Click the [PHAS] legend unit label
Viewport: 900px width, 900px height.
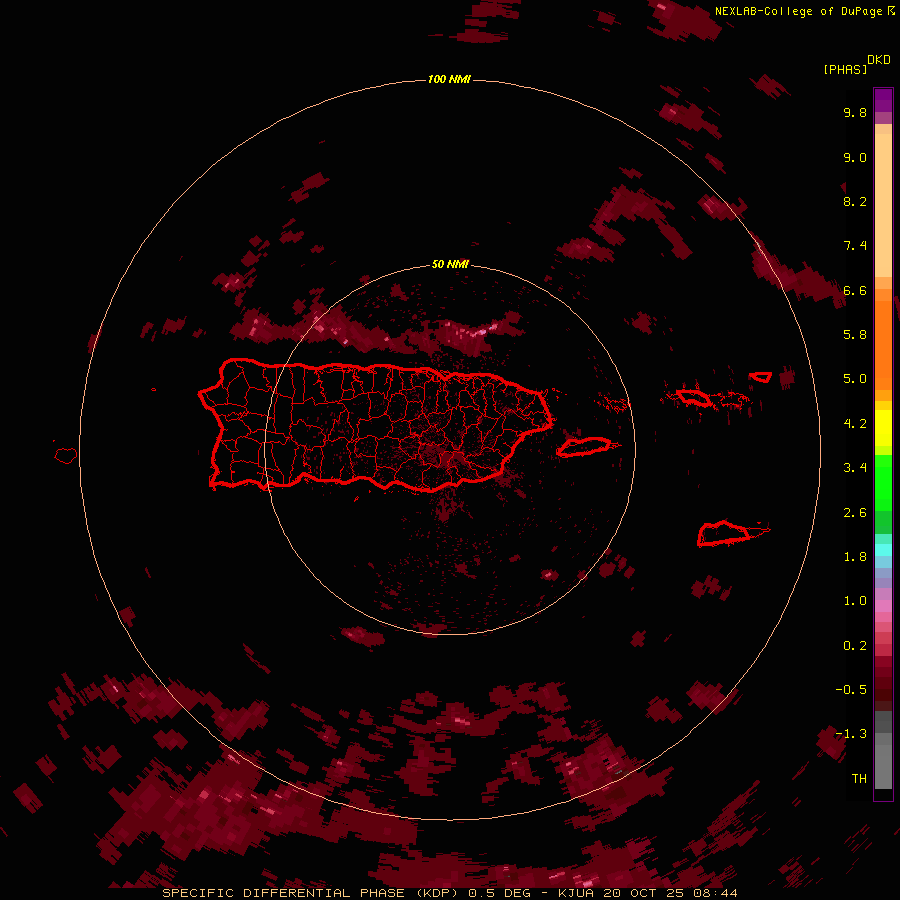pos(845,69)
